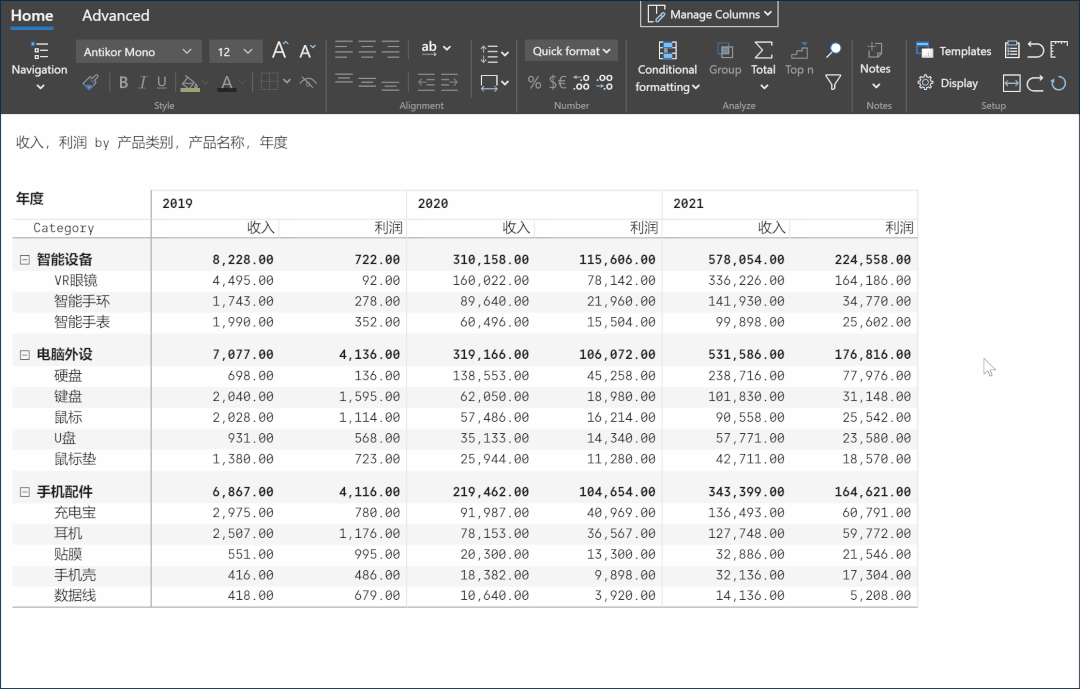Align text left

click(x=344, y=49)
